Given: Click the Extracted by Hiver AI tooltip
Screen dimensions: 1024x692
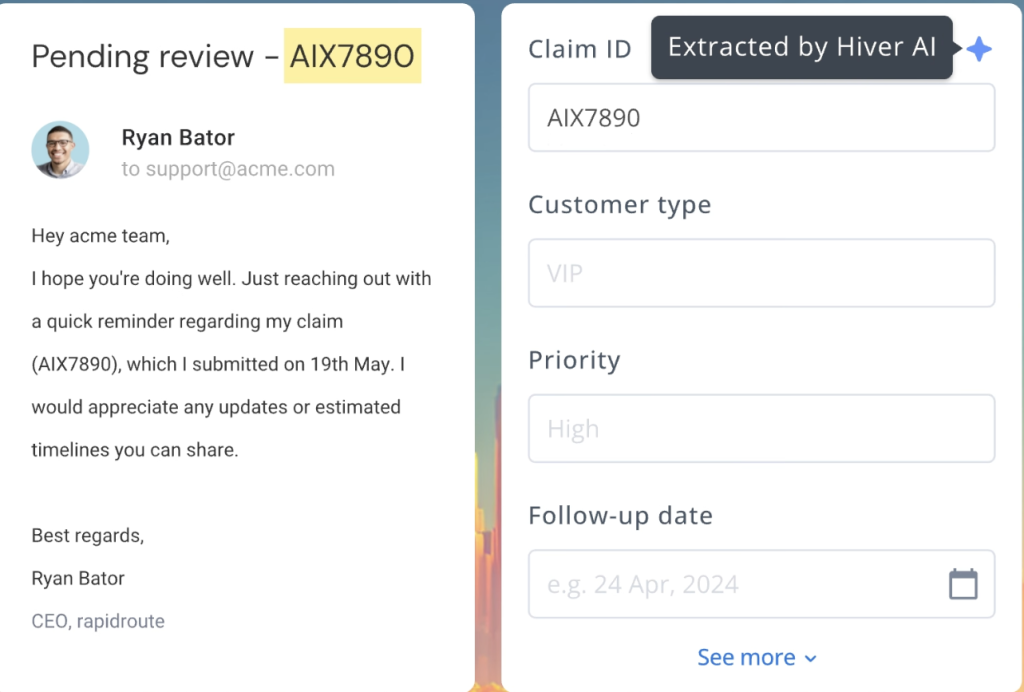Looking at the screenshot, I should click(802, 48).
